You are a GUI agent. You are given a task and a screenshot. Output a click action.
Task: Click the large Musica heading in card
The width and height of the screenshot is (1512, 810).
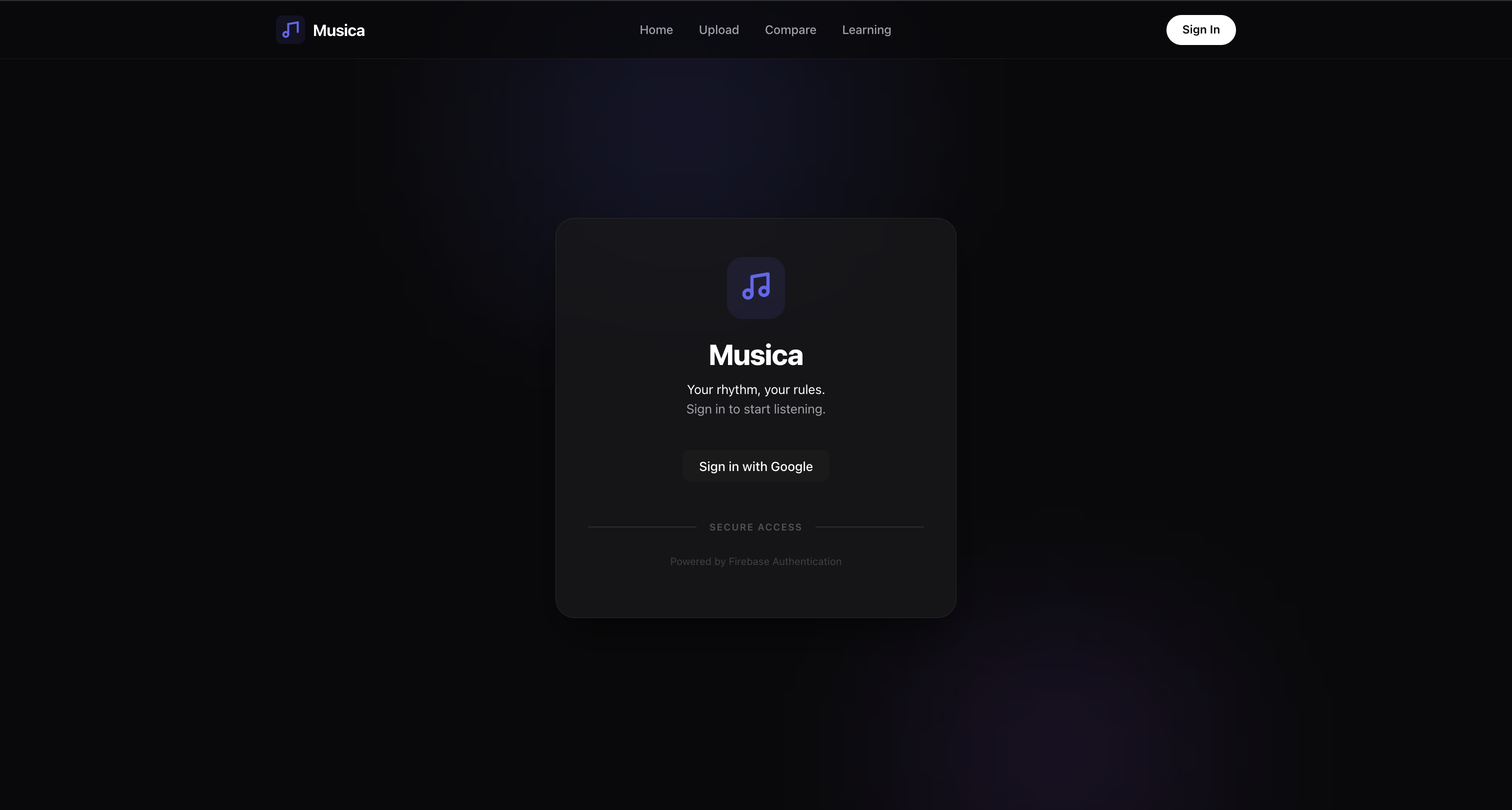tap(756, 354)
